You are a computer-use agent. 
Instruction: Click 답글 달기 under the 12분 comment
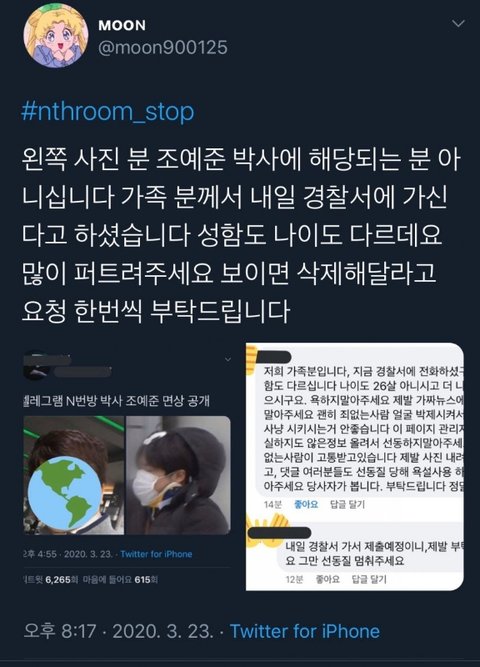point(369,579)
